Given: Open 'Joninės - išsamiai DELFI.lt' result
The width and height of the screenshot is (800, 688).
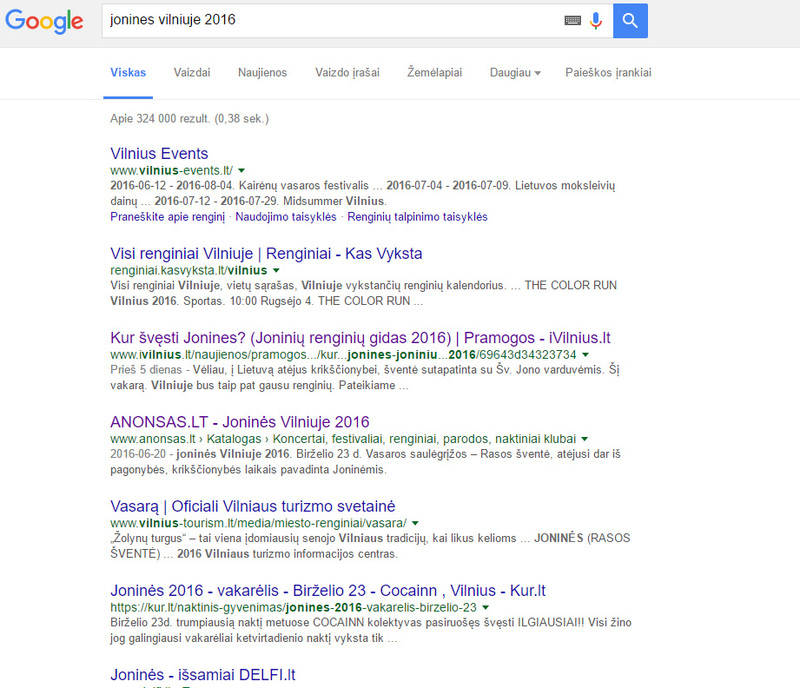Looking at the screenshot, I should [203, 675].
